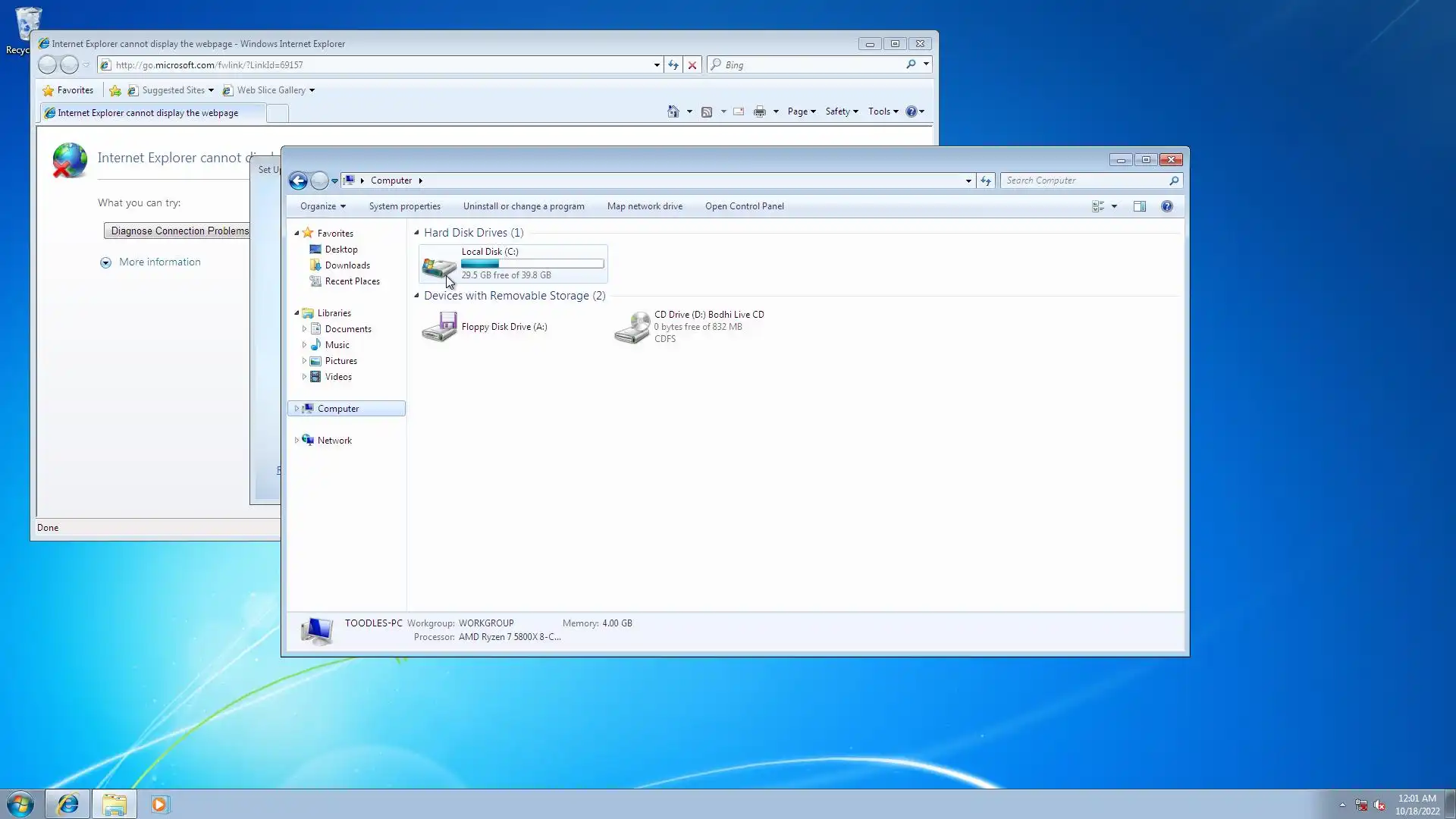This screenshot has width=1456, height=819.
Task: Open Local Disk (C:) drive icon
Action: (438, 265)
